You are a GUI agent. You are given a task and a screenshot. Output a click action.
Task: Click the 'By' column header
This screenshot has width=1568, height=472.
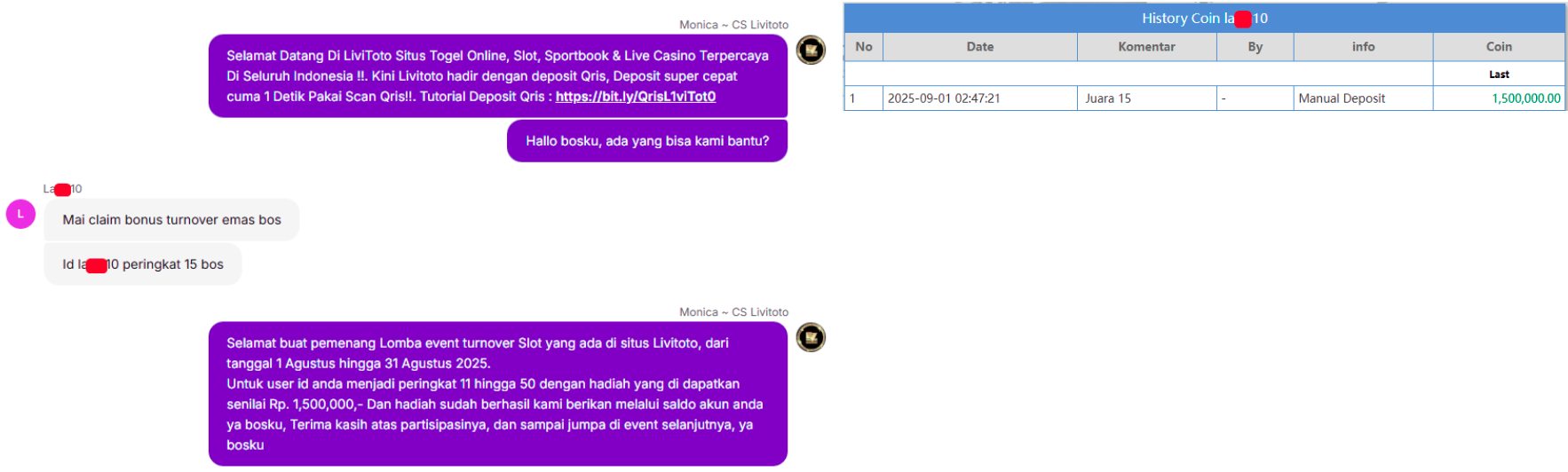click(1255, 47)
